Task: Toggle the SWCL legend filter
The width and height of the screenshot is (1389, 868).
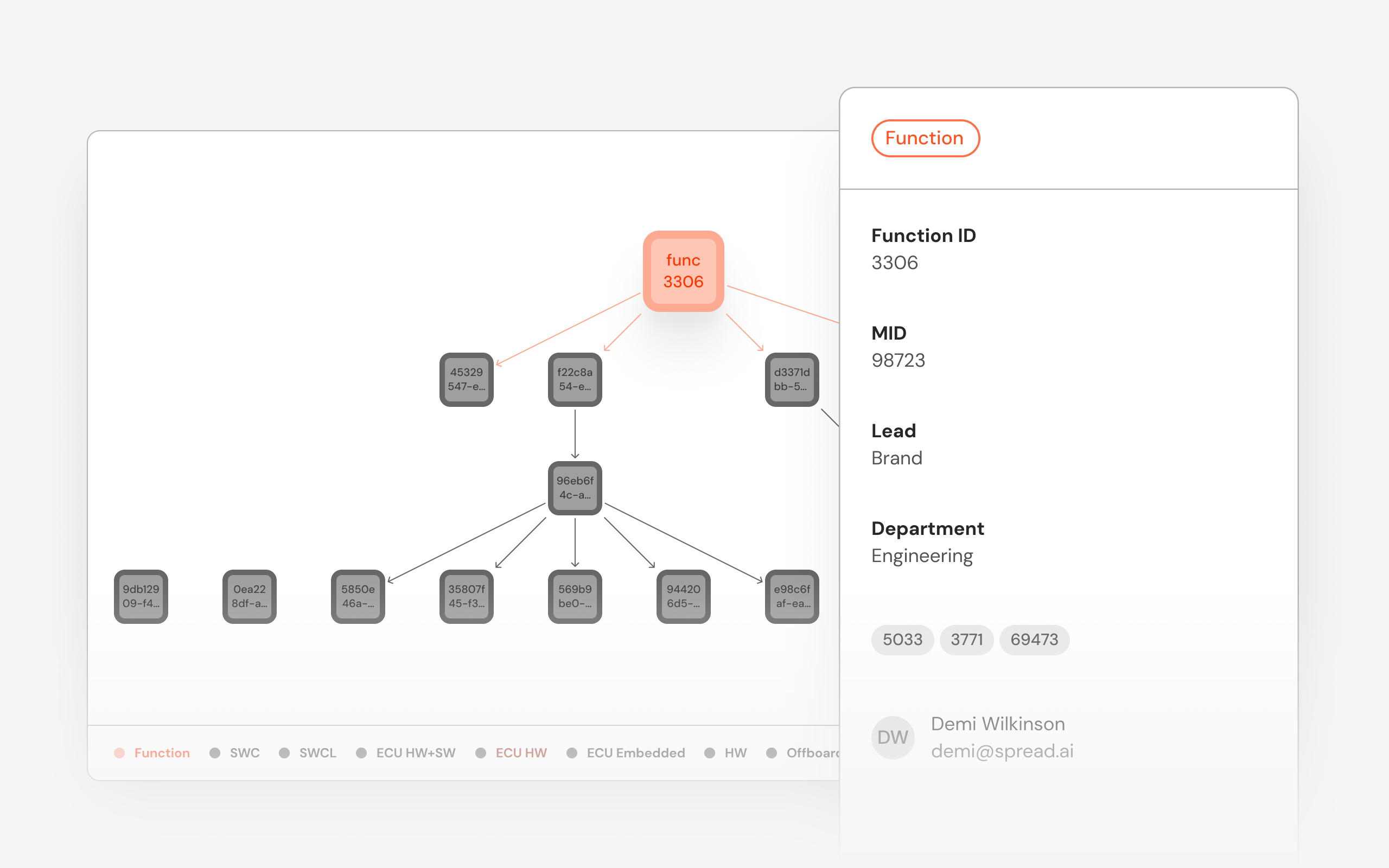Action: pos(308,752)
